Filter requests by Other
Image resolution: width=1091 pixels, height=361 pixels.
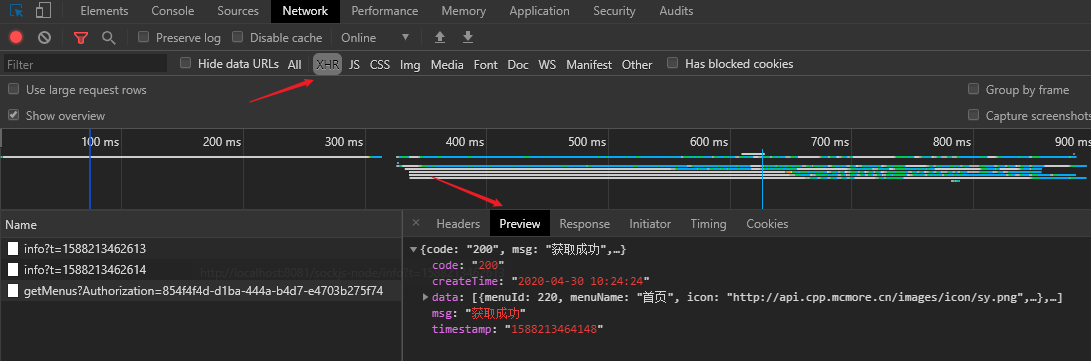tap(637, 64)
